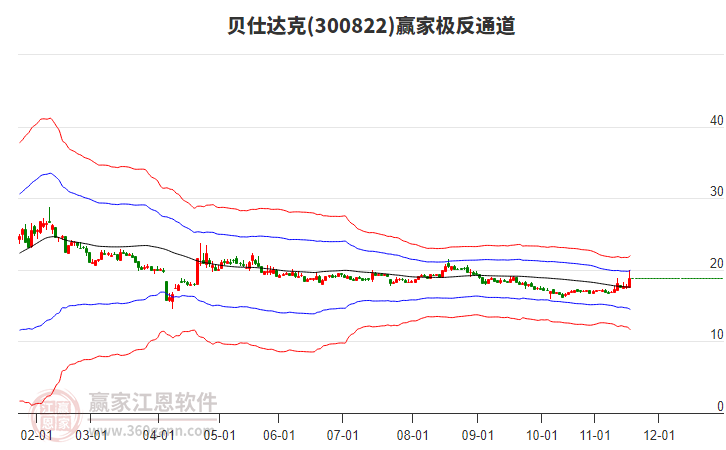Screen dimensions: 726x450
Task: Click the last red candlestick in November
Action: click(x=629, y=279)
